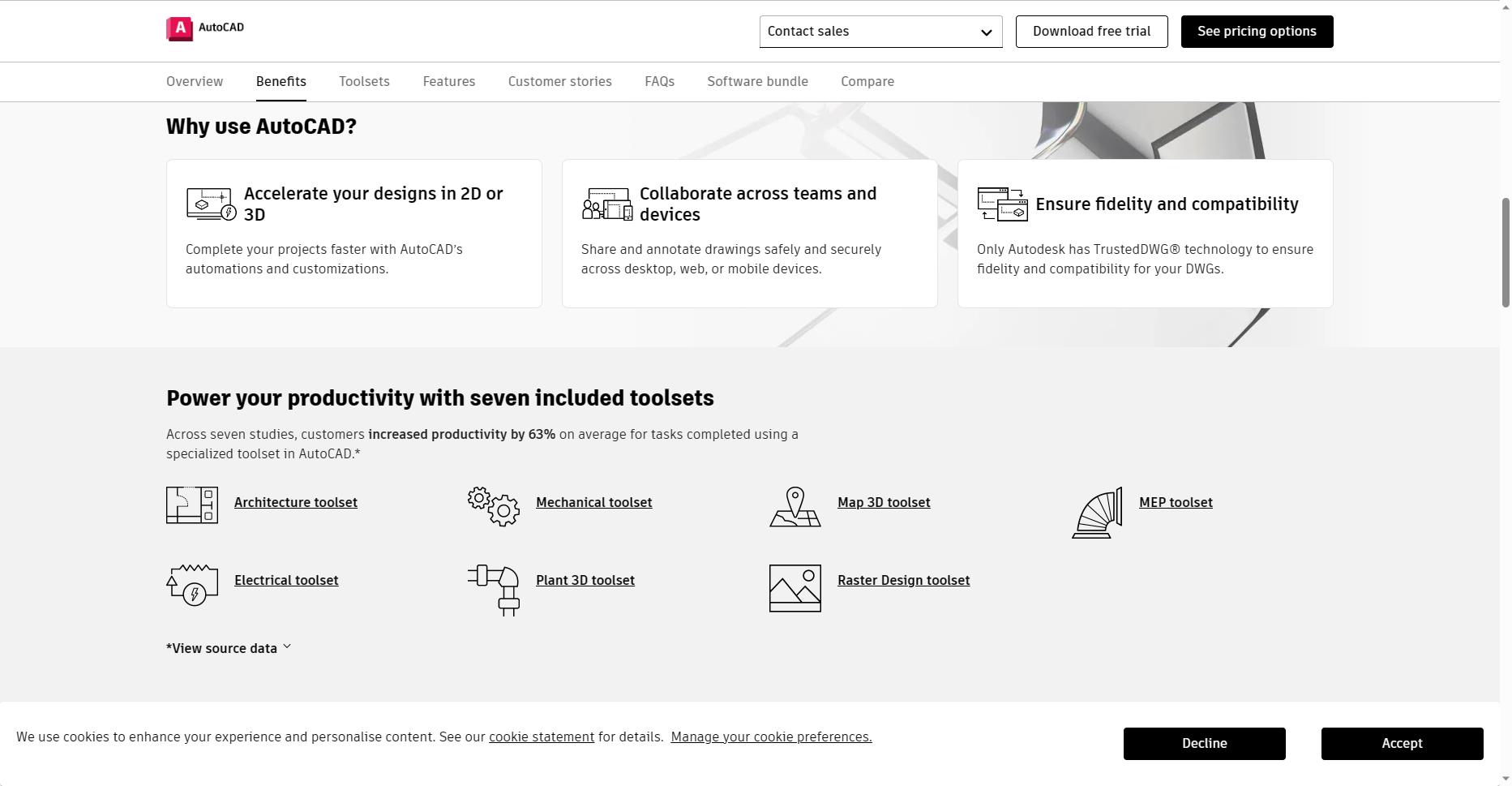Click text 'Complete your projects faster with AutoCAD's'

tap(324, 250)
